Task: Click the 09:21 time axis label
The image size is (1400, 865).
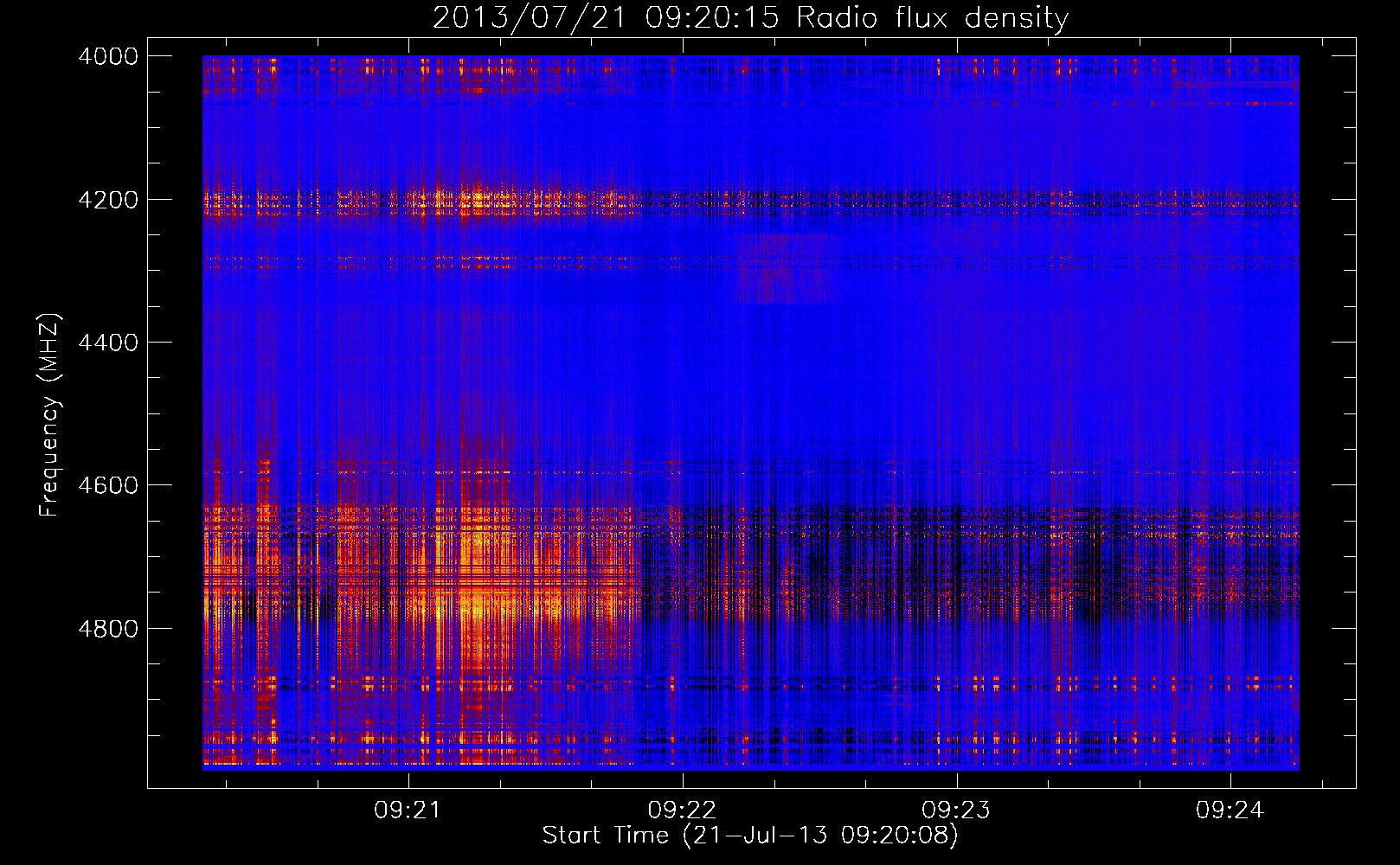Action: pos(408,811)
